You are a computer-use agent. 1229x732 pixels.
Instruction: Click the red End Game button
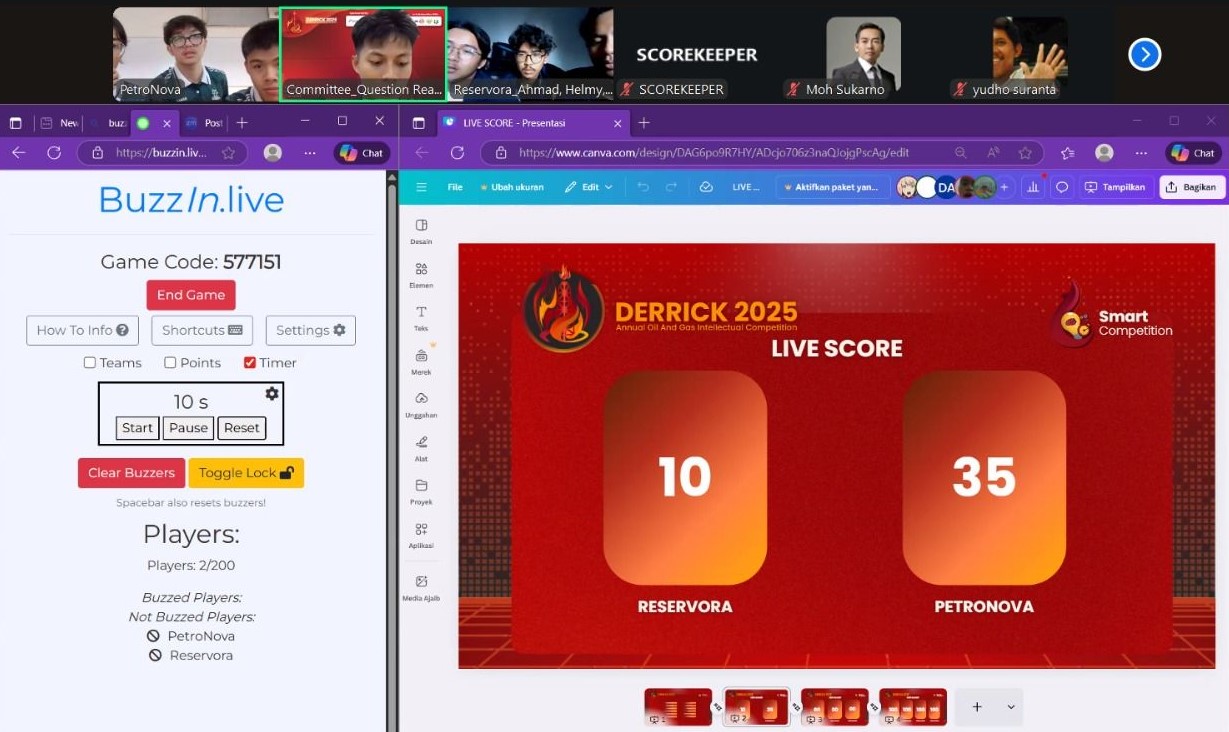[x=191, y=295]
